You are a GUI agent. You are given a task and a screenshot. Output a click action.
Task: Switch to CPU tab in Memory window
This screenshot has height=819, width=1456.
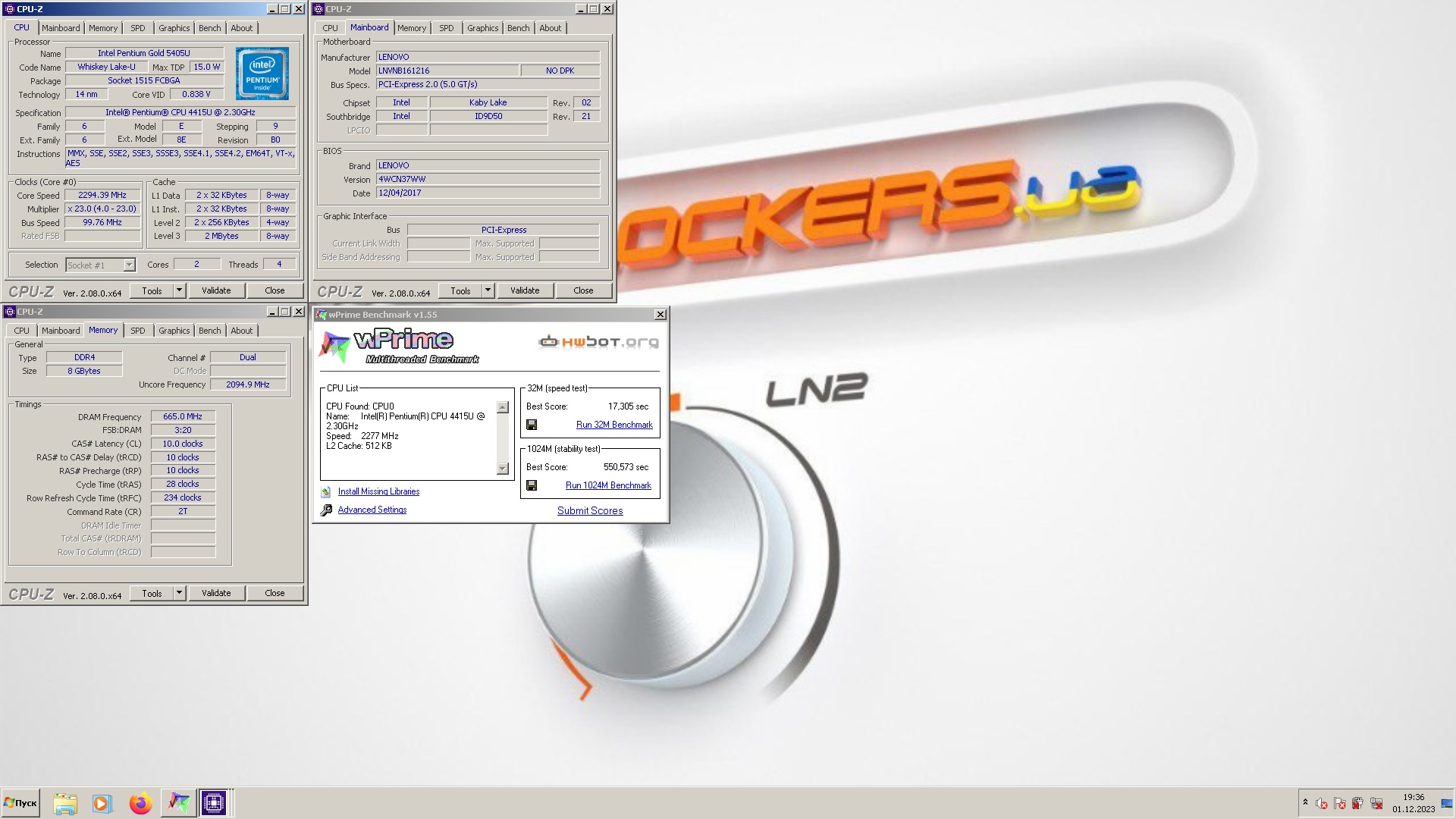click(x=22, y=331)
